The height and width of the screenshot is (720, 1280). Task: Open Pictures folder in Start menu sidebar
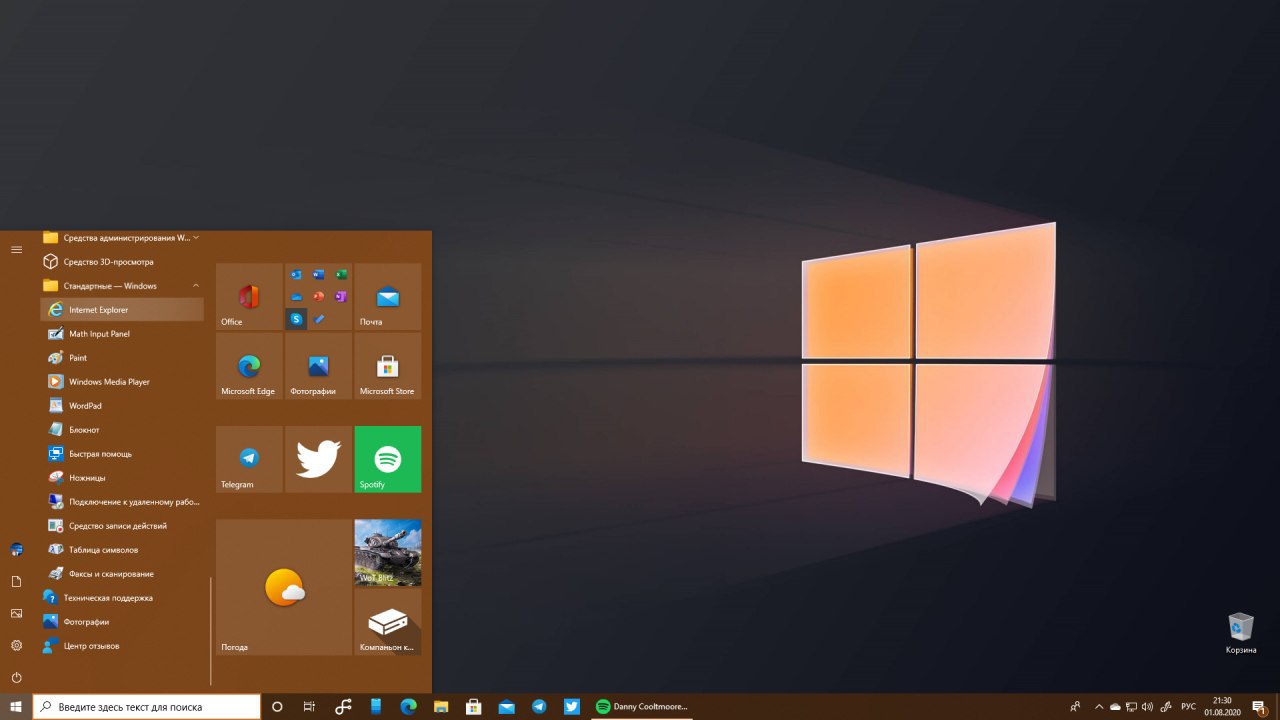tap(16, 613)
